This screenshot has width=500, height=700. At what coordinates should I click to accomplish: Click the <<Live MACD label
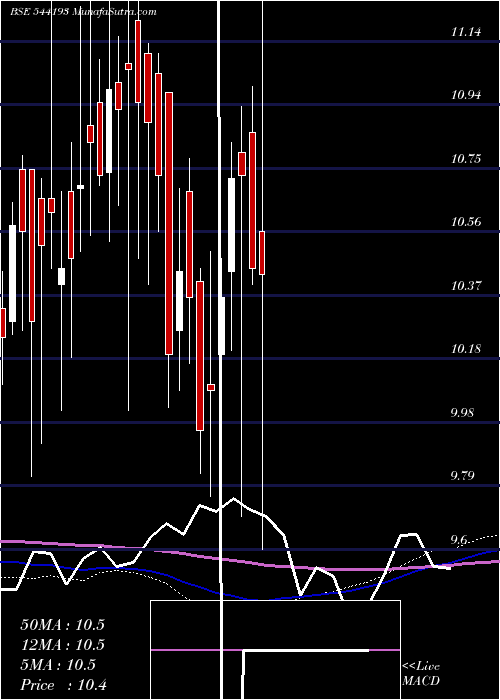tap(421, 674)
